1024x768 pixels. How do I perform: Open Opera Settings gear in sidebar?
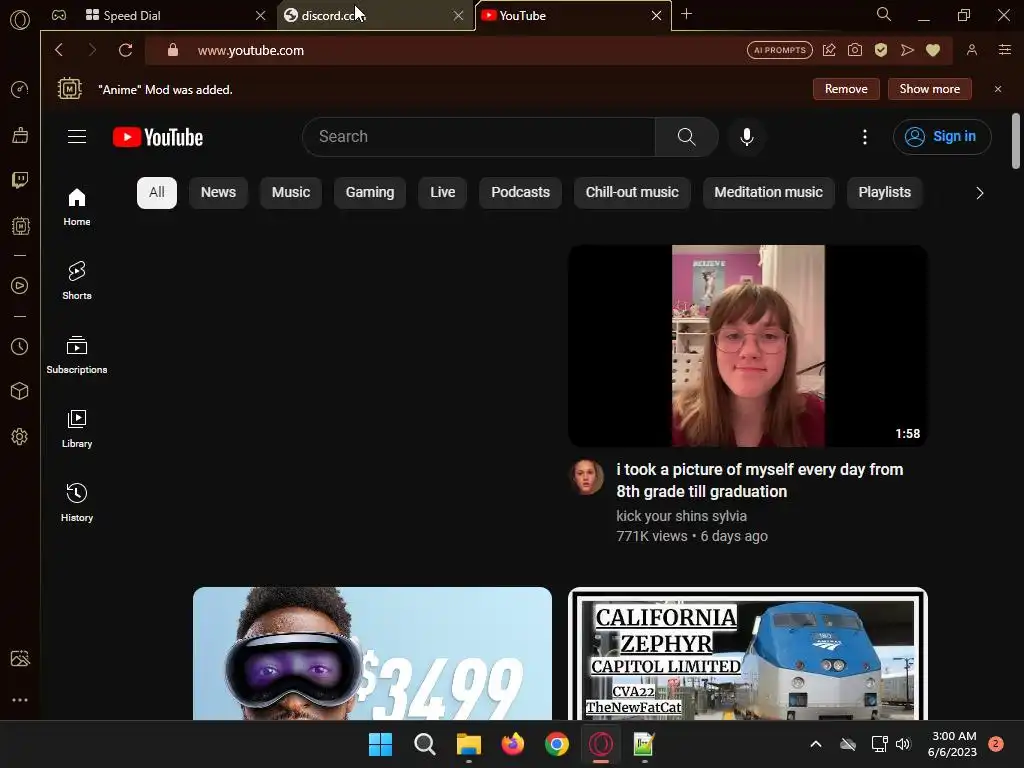20,436
